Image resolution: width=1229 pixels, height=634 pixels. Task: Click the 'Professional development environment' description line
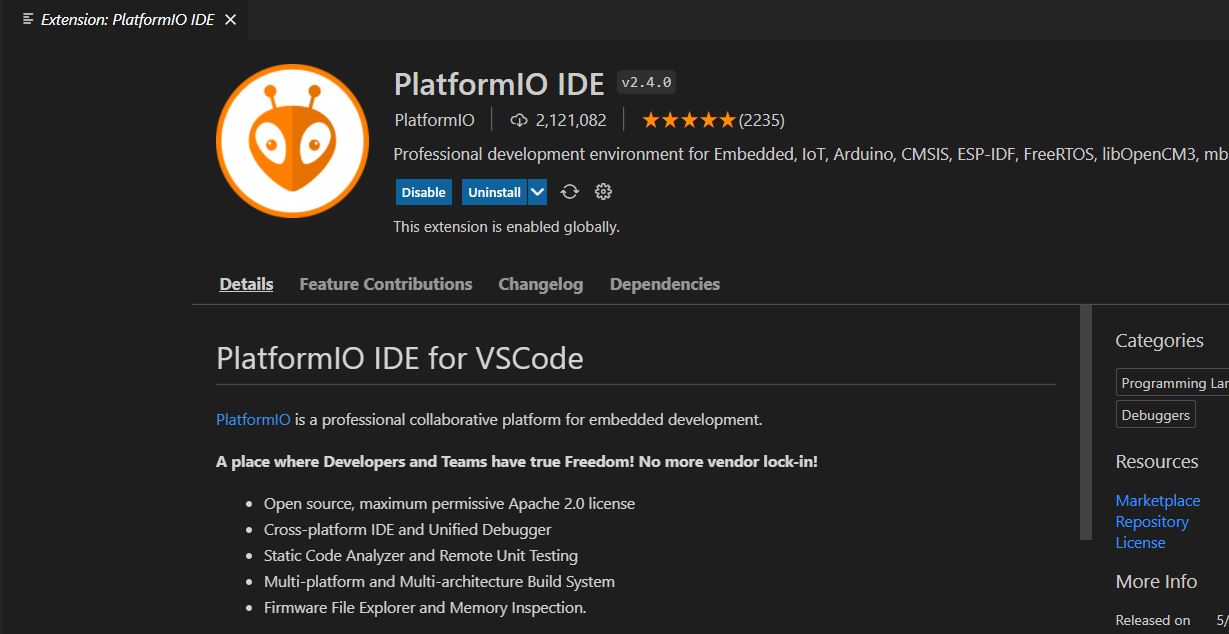811,155
